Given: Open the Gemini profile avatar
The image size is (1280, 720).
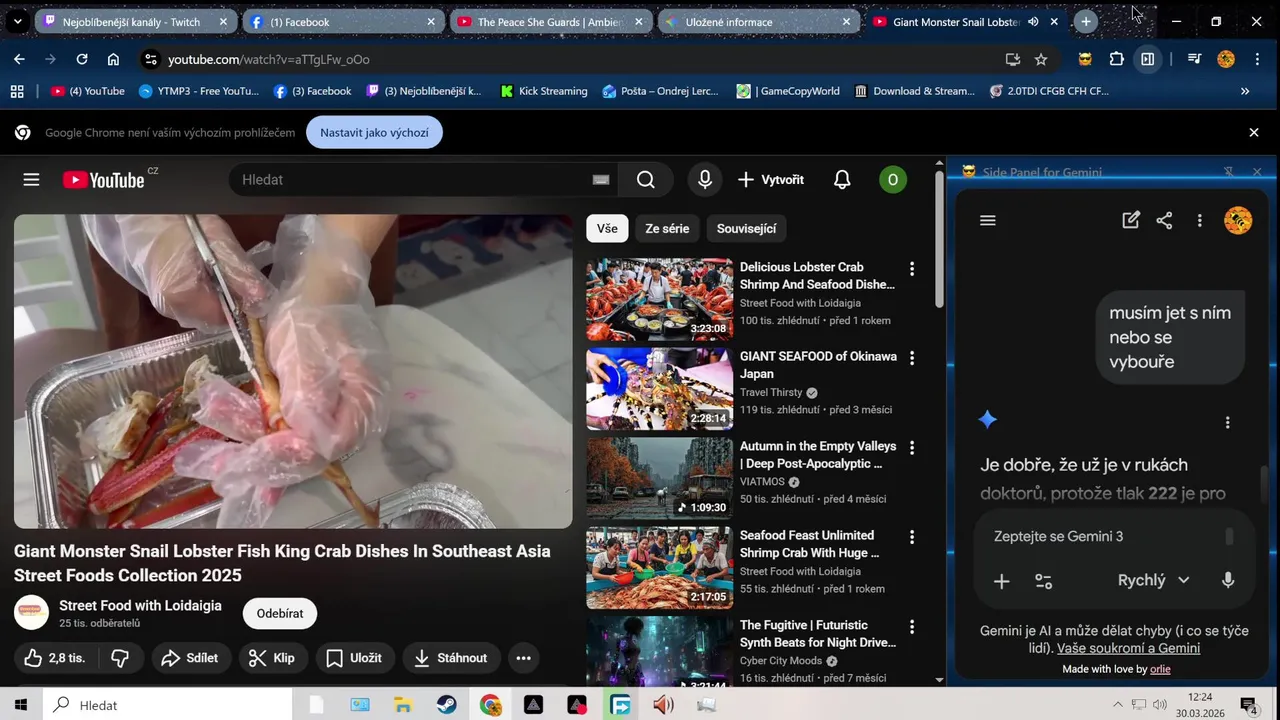Looking at the screenshot, I should pyautogui.click(x=1238, y=221).
